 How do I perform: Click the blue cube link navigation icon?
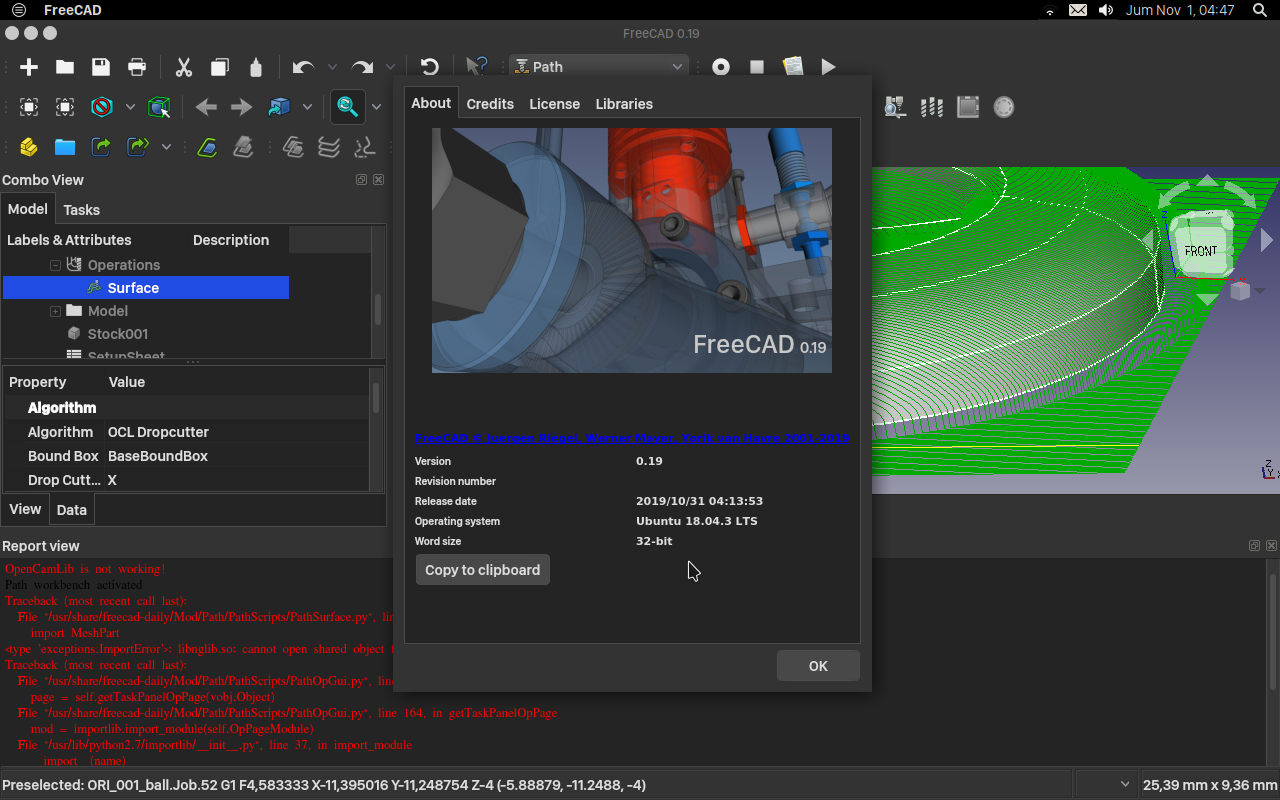(279, 107)
